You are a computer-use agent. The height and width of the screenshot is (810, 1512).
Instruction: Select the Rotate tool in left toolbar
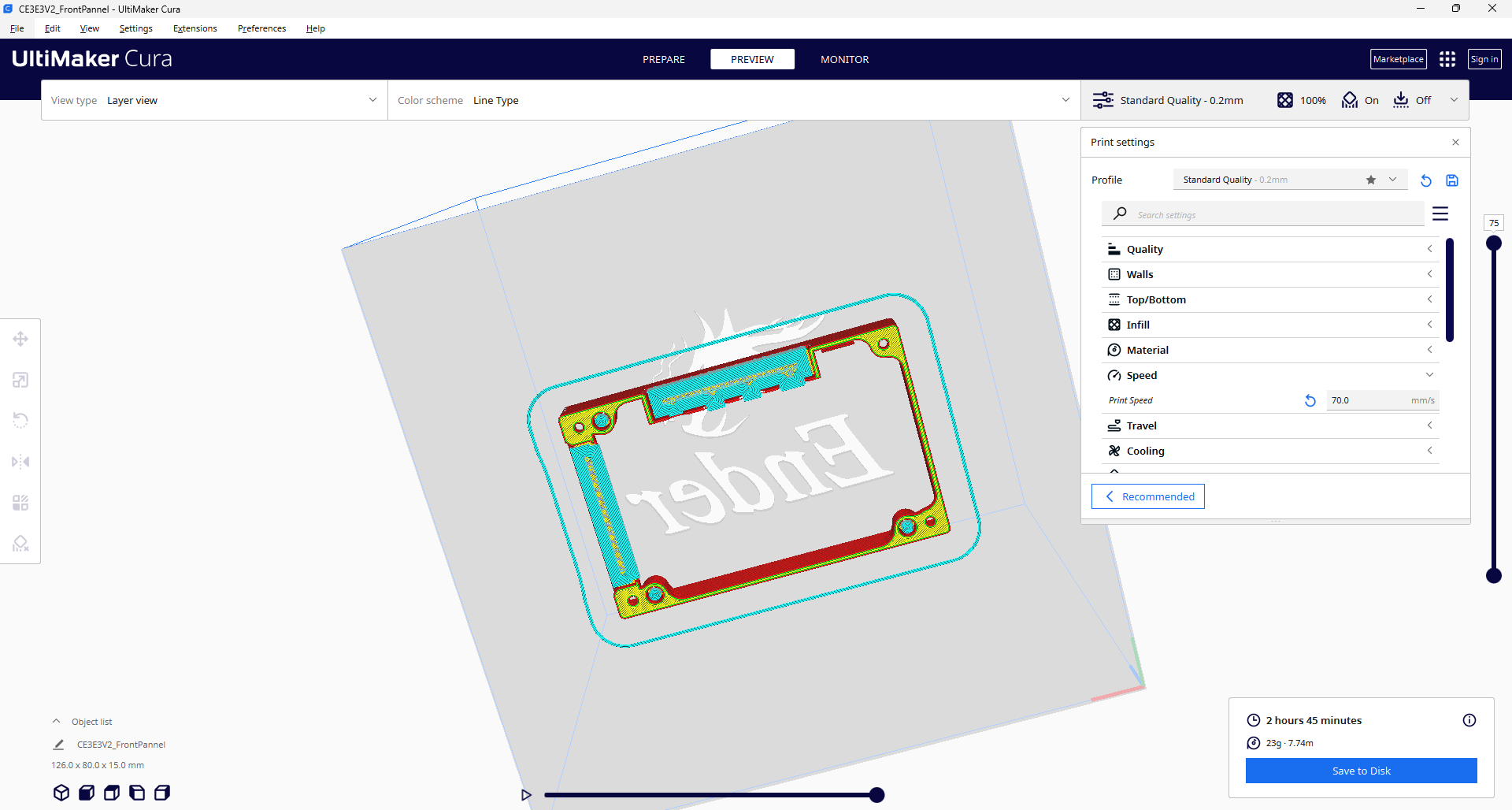[20, 421]
